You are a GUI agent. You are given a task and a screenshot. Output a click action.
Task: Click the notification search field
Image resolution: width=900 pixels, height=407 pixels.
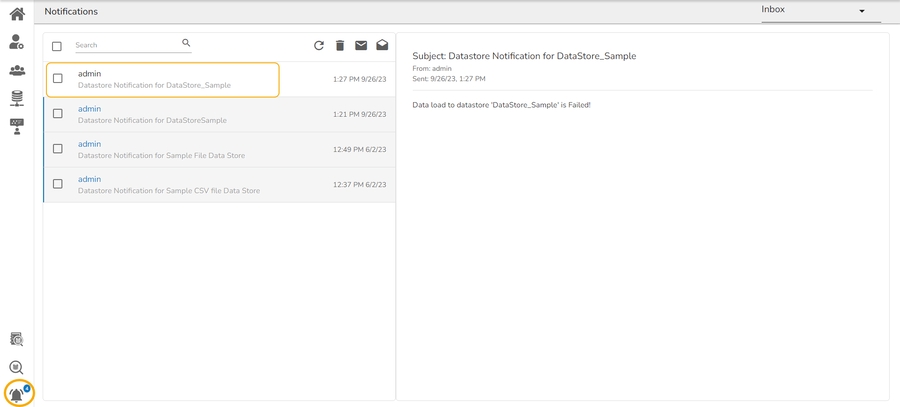point(125,45)
